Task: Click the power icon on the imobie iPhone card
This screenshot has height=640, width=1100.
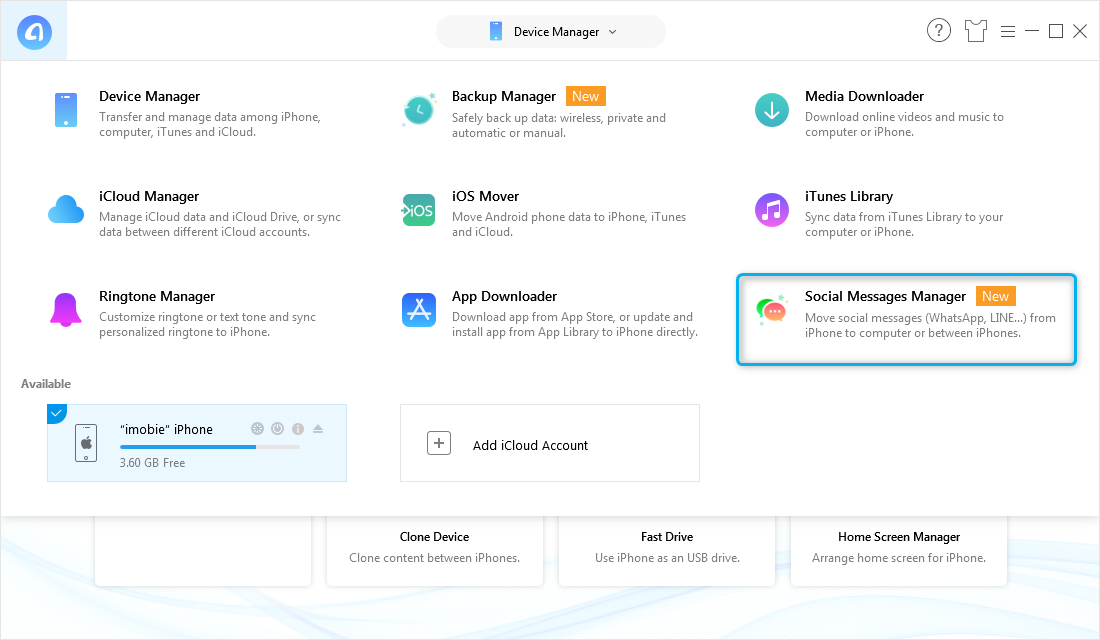Action: [x=278, y=429]
